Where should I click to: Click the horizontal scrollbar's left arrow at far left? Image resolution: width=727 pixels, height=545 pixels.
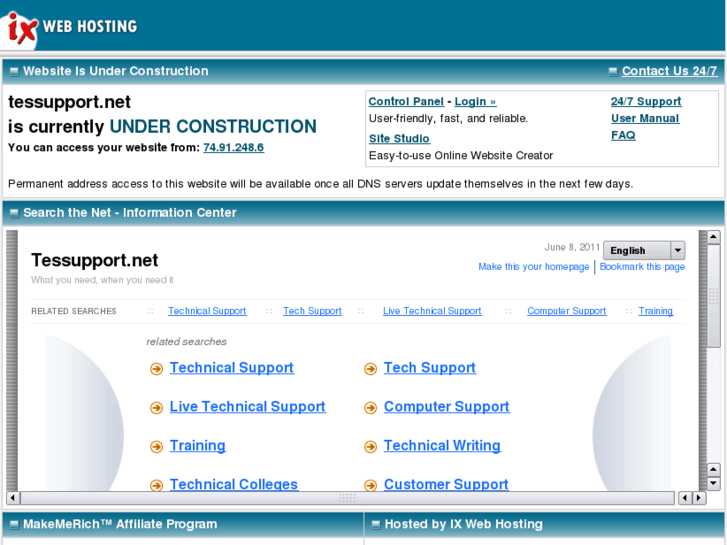coord(13,498)
